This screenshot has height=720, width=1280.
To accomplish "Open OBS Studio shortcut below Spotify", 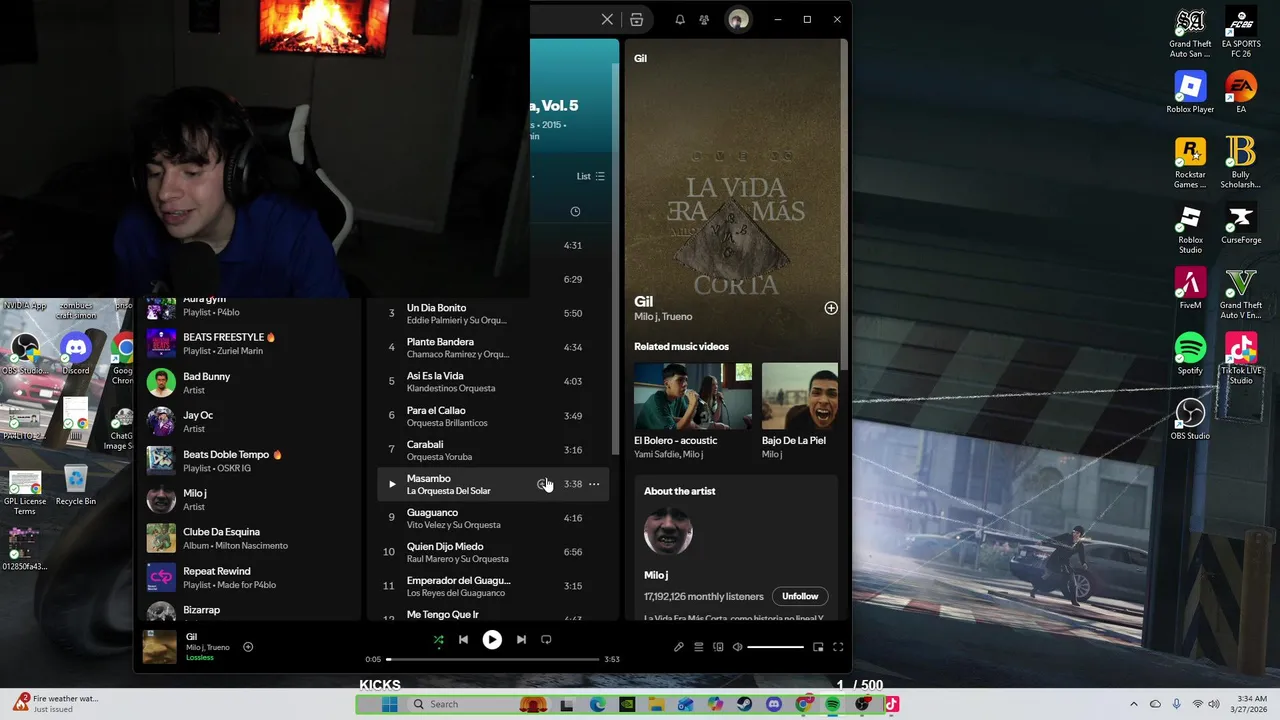I will point(1190,418).
